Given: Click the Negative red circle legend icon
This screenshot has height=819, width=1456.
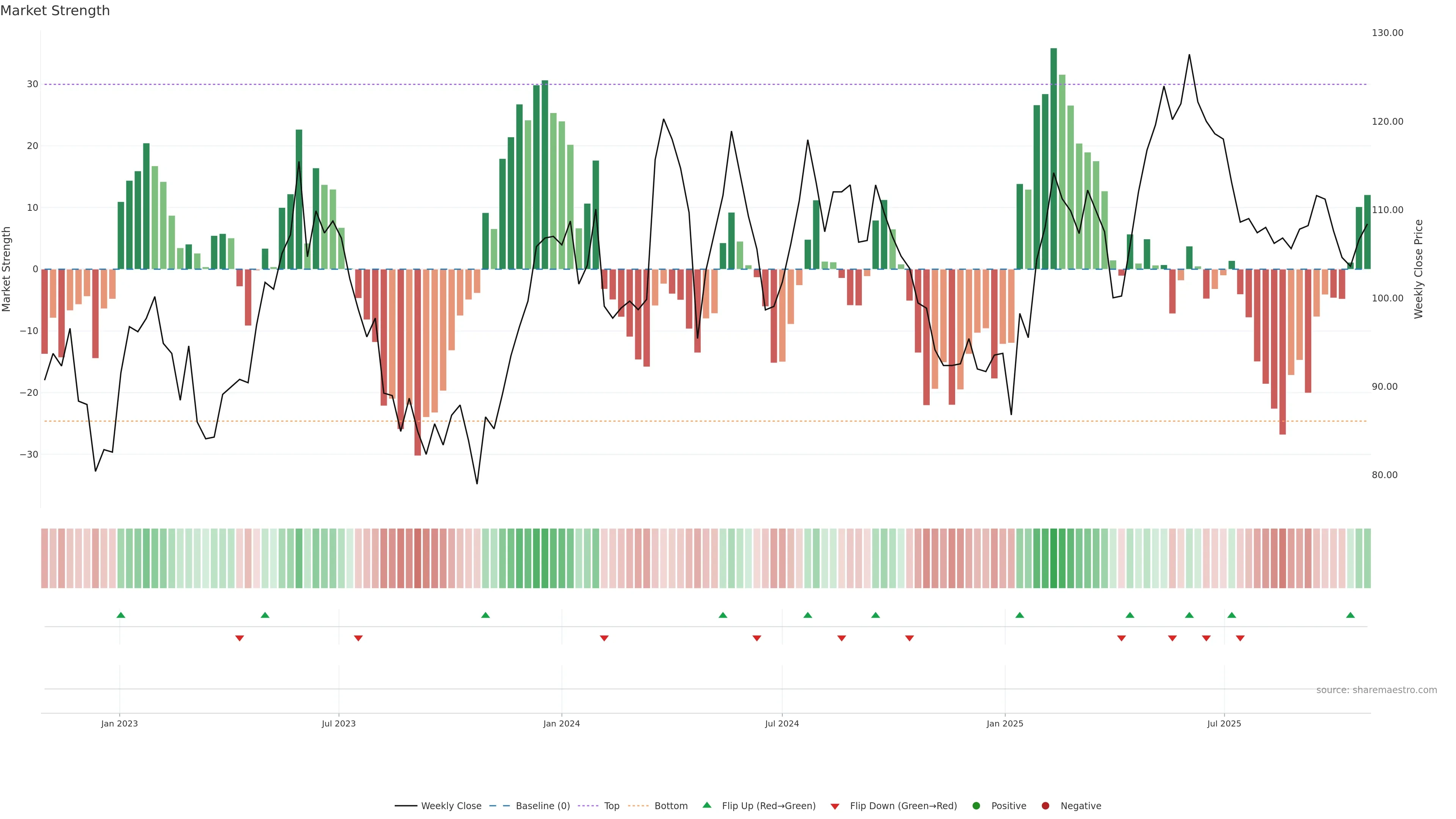Looking at the screenshot, I should [x=1045, y=806].
